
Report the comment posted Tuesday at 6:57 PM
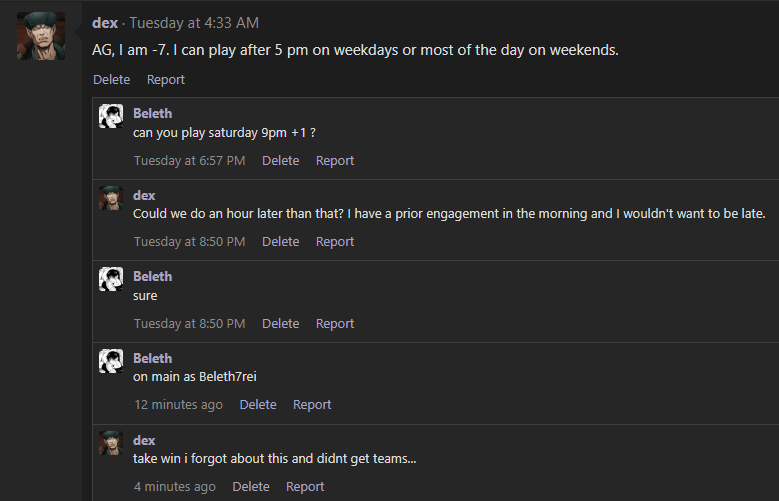[335, 161]
